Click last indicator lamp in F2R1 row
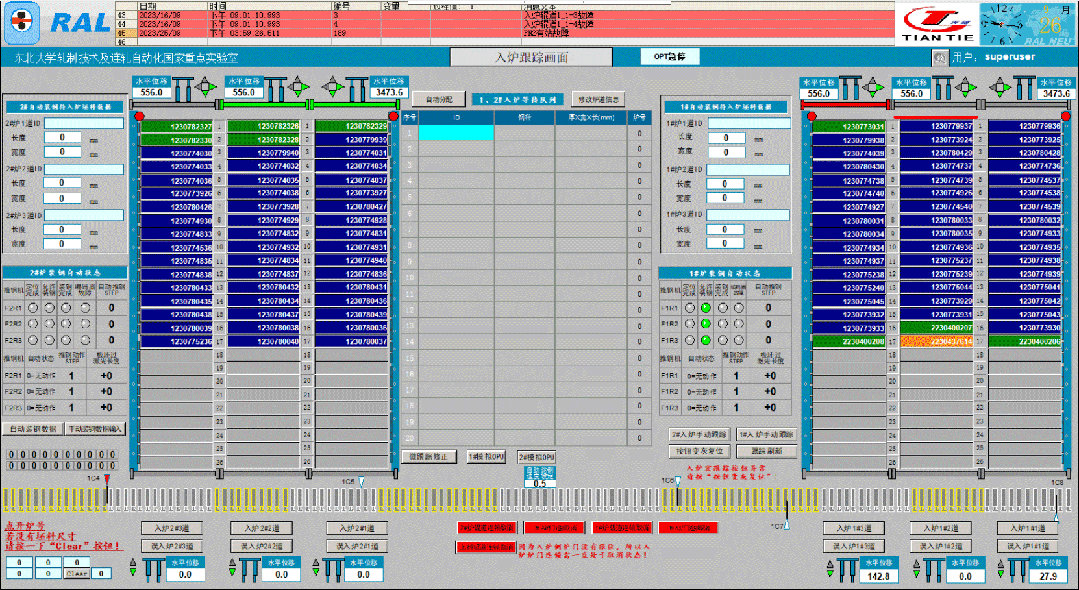Screen dimensions: 1079x590 coord(85,308)
